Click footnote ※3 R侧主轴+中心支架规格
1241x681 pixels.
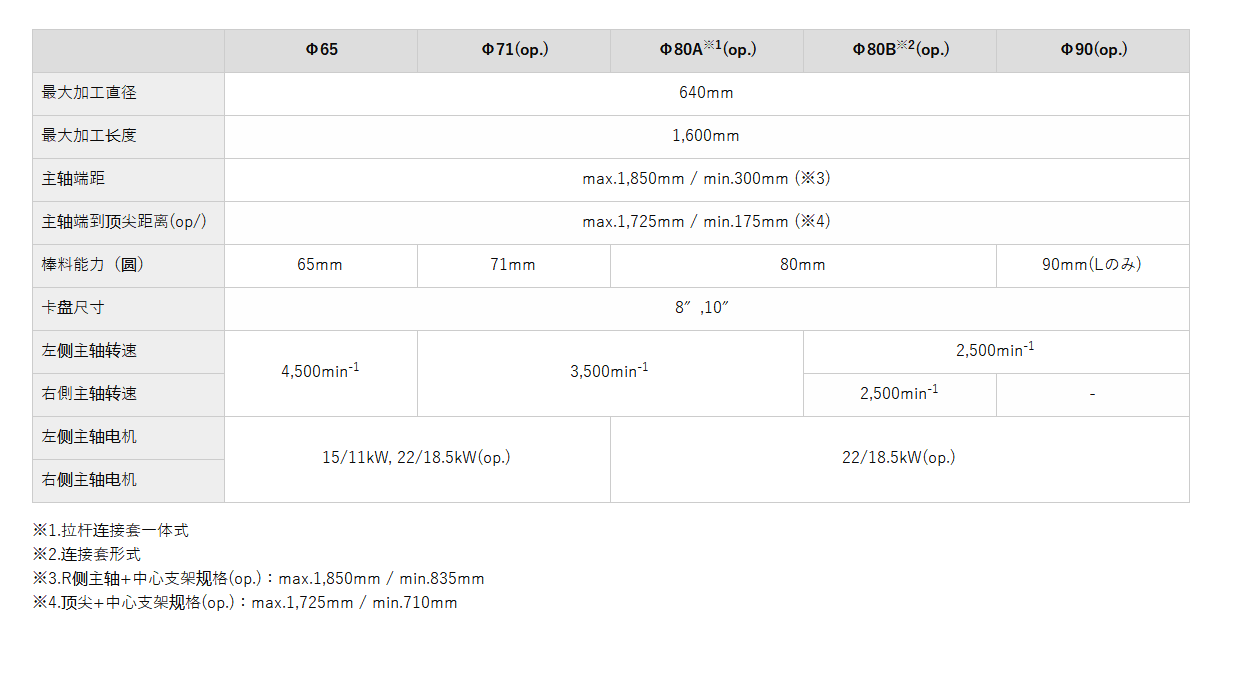pos(258,579)
